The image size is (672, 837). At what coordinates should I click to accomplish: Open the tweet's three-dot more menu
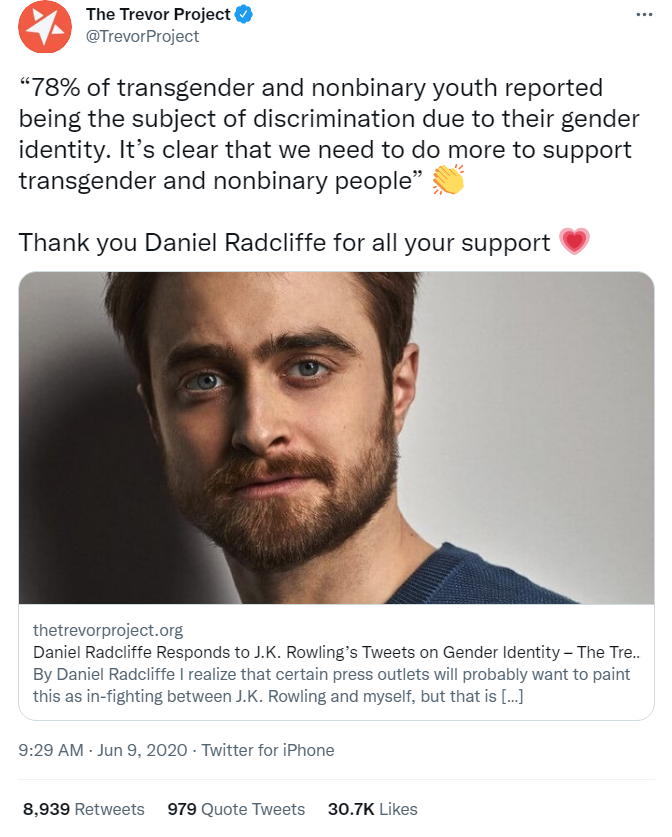coord(643,16)
